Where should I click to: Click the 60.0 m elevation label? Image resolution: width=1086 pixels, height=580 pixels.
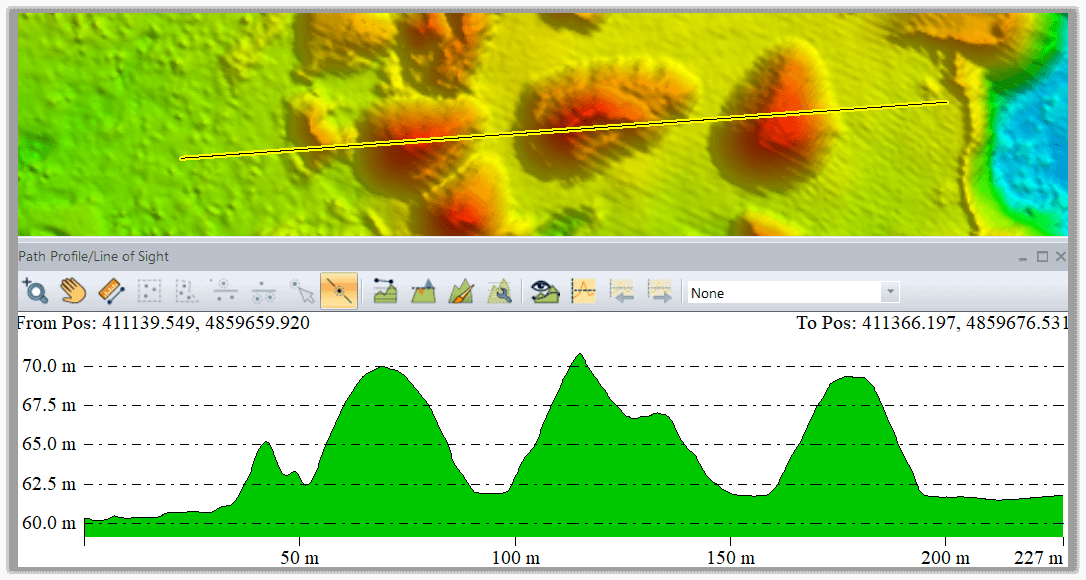tap(48, 523)
